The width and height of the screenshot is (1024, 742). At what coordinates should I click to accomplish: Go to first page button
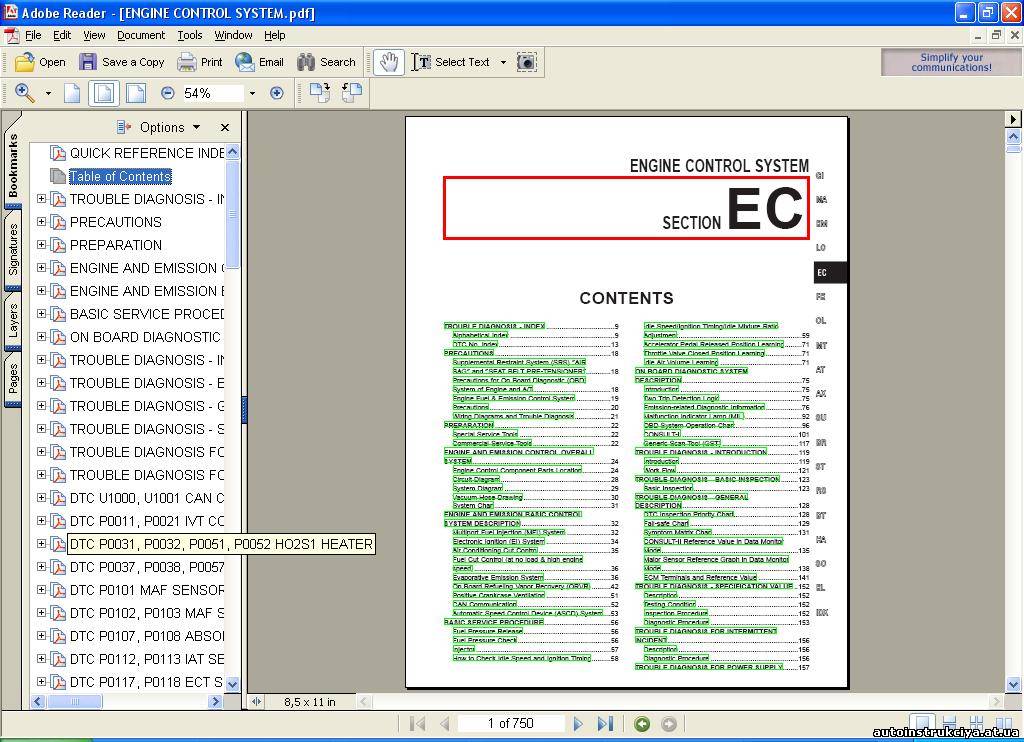[417, 724]
